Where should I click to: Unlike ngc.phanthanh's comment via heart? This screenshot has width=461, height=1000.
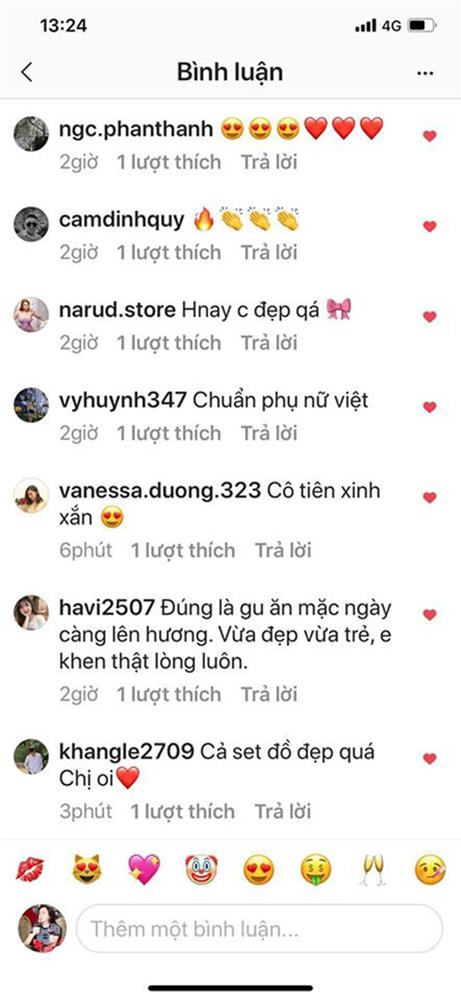point(430,136)
